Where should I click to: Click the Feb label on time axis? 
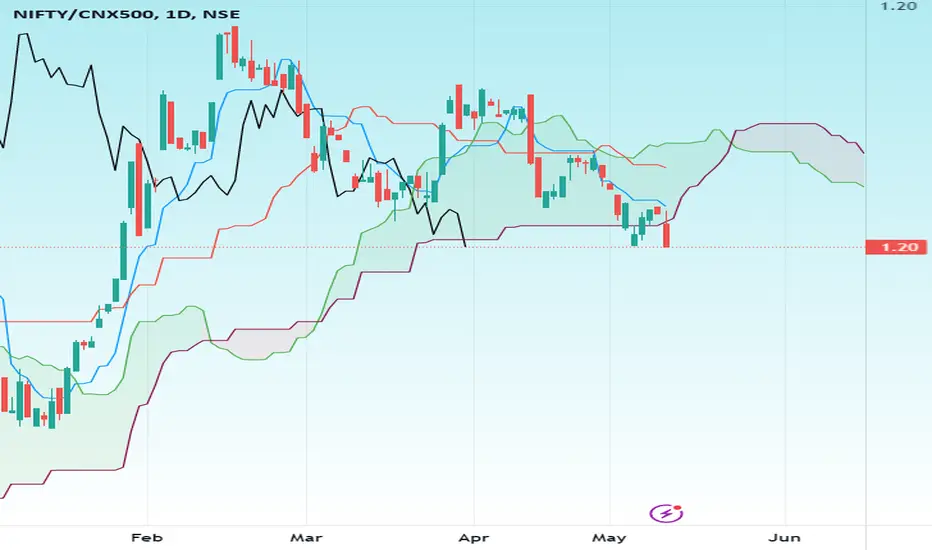147,538
